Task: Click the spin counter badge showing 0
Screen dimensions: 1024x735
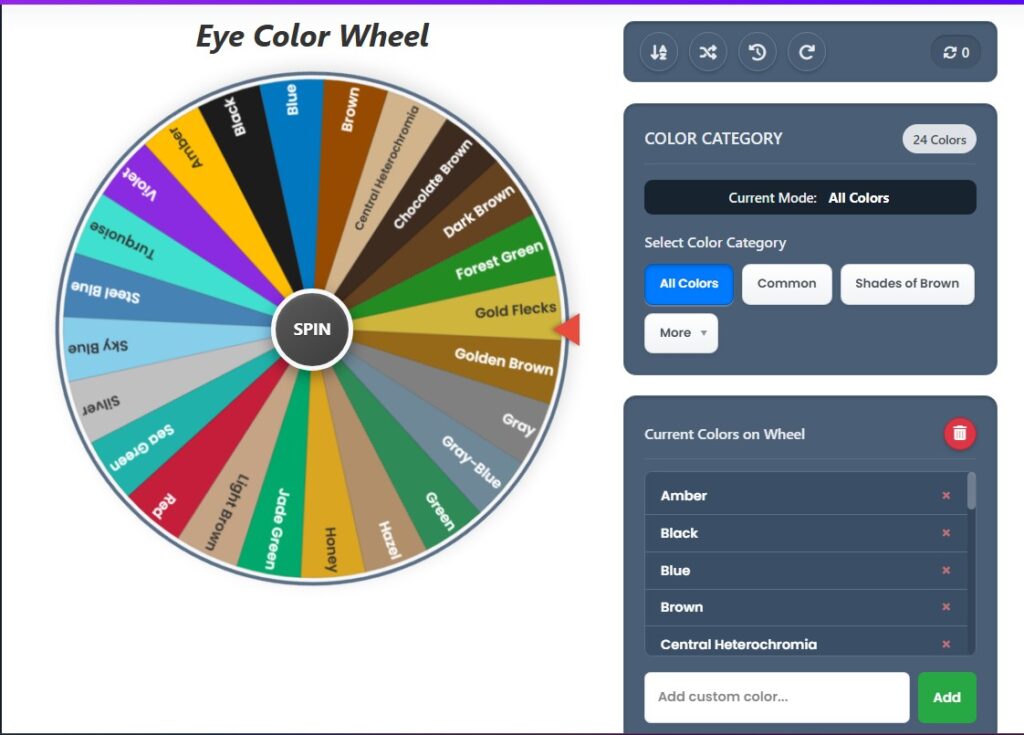Action: 955,52
